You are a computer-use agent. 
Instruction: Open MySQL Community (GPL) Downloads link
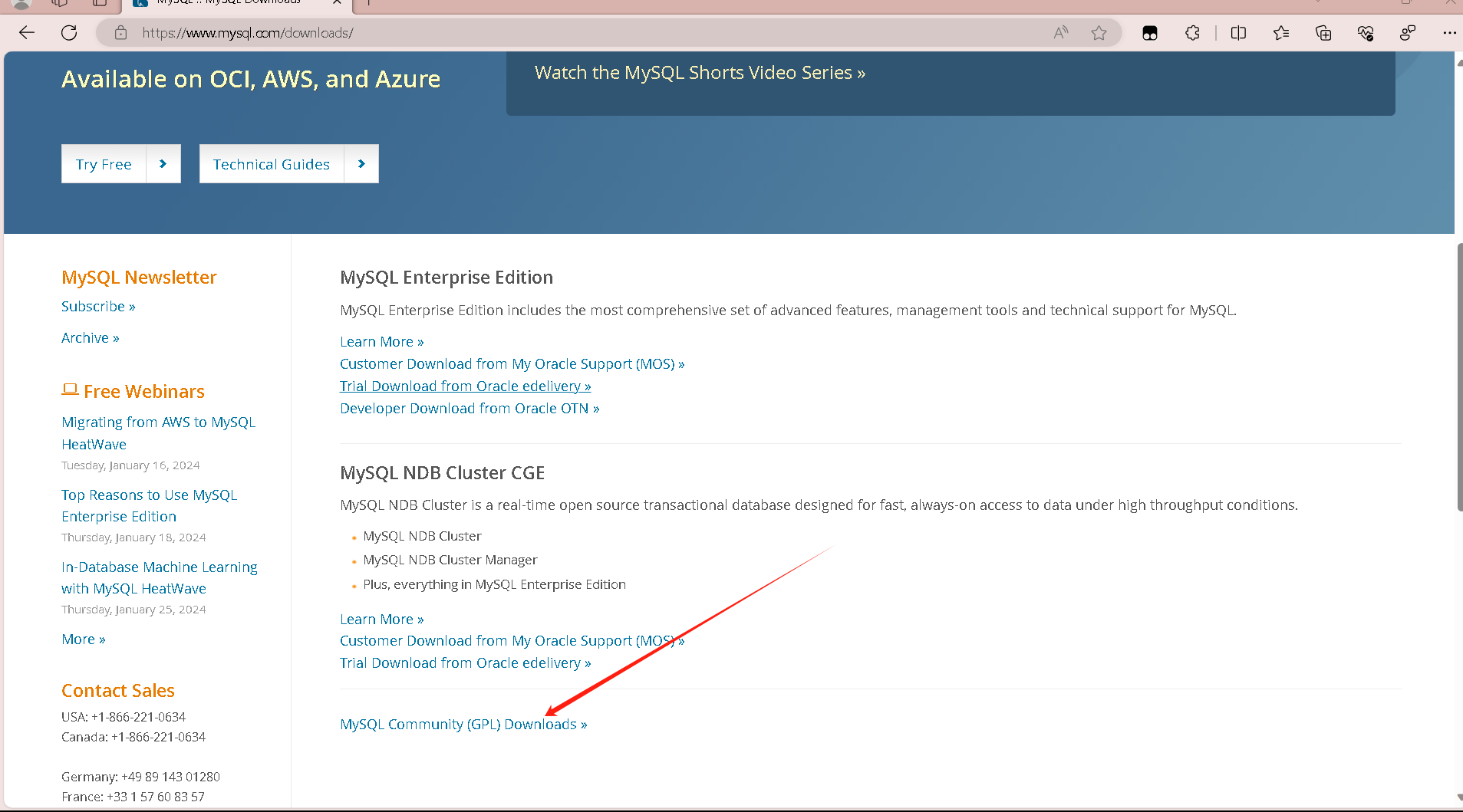(463, 724)
